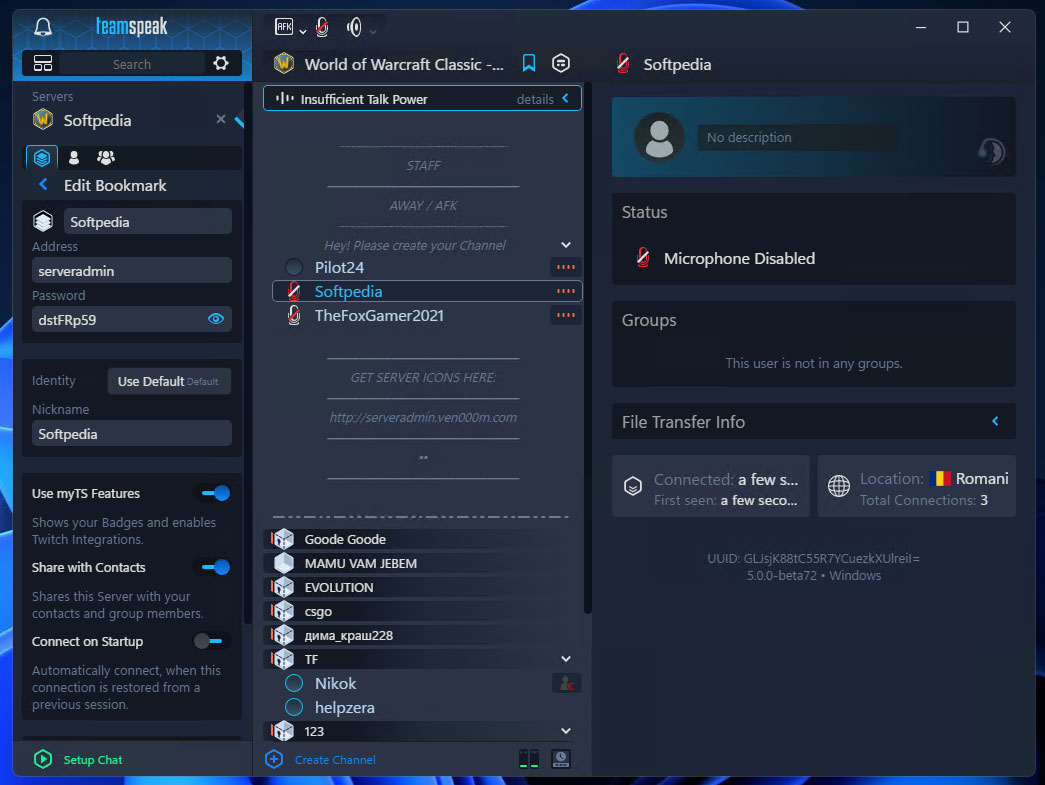Collapse the 123 channel
The image size is (1045, 785).
pyautogui.click(x=566, y=731)
